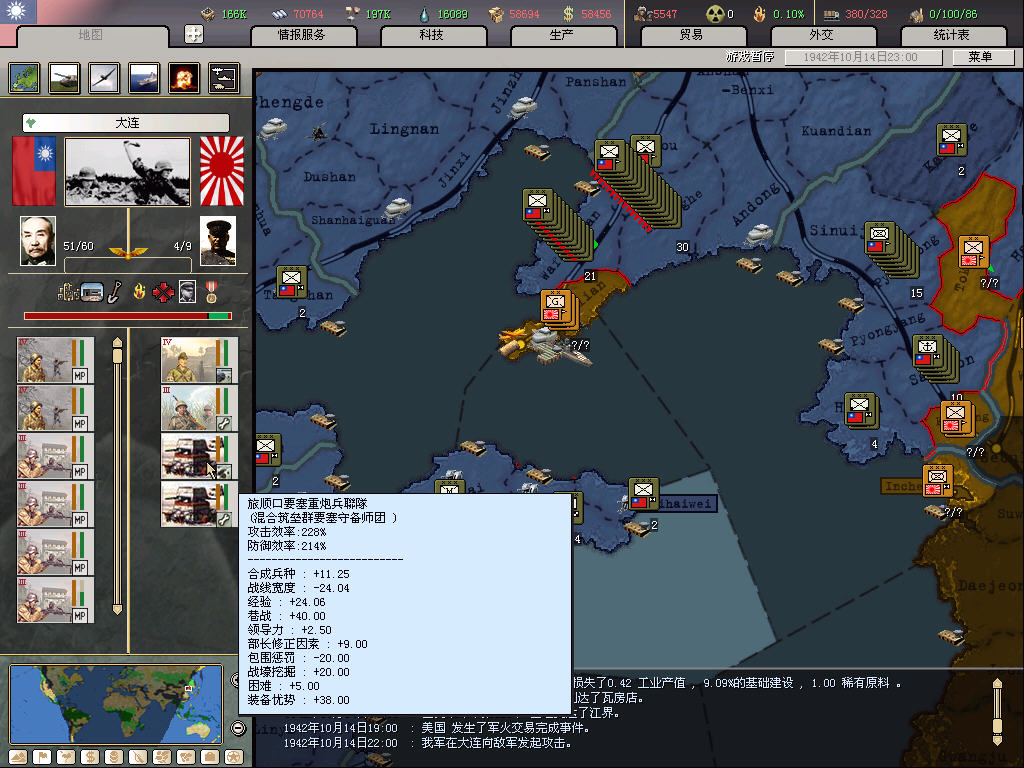Select the last Japanese artillery defender card

click(199, 504)
